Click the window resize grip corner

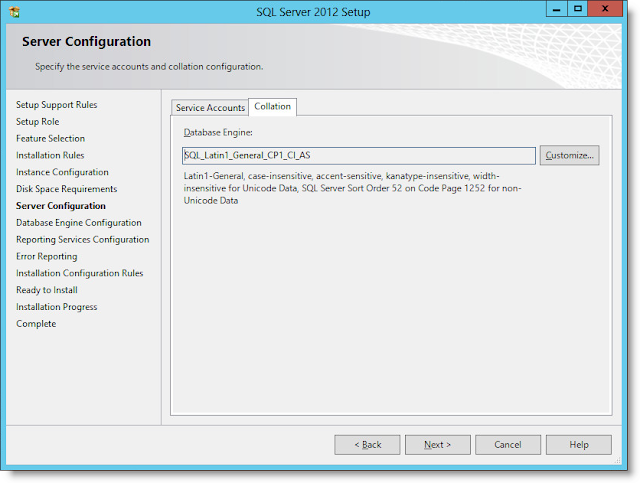tap(618, 461)
